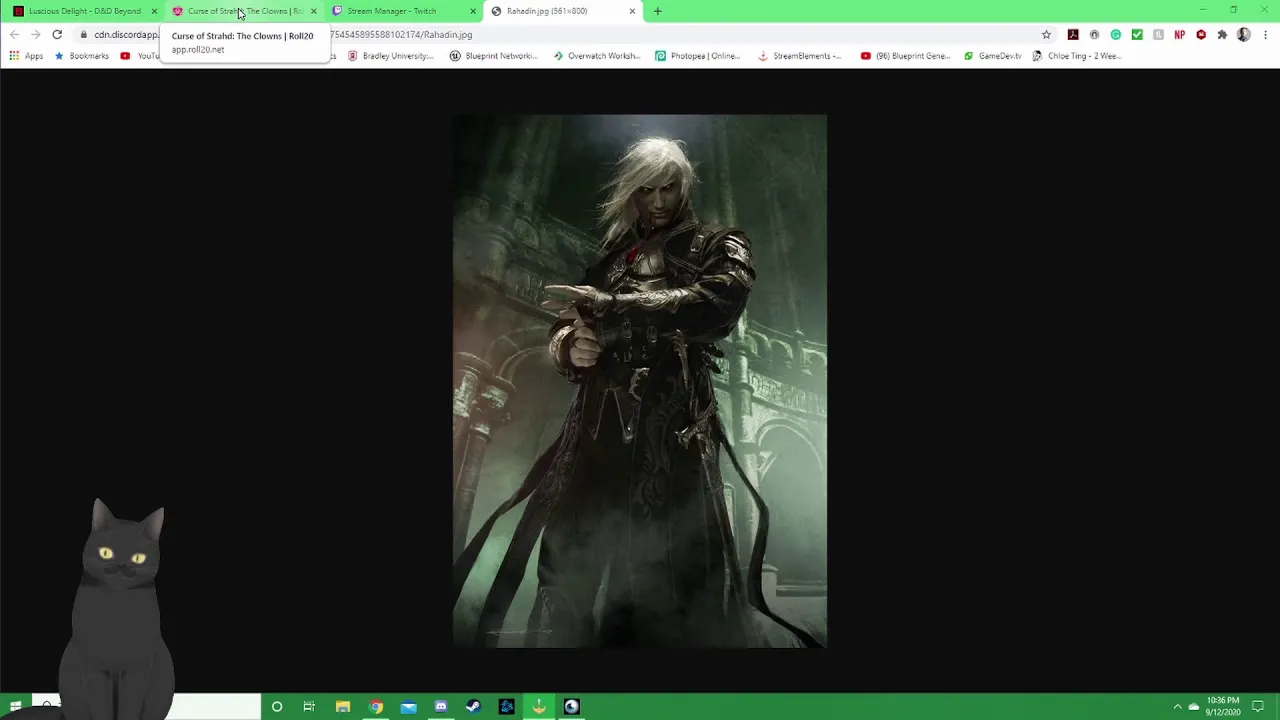Screen dimensions: 1280x720
Task: Open Cortana circle on taskbar
Action: (277, 706)
